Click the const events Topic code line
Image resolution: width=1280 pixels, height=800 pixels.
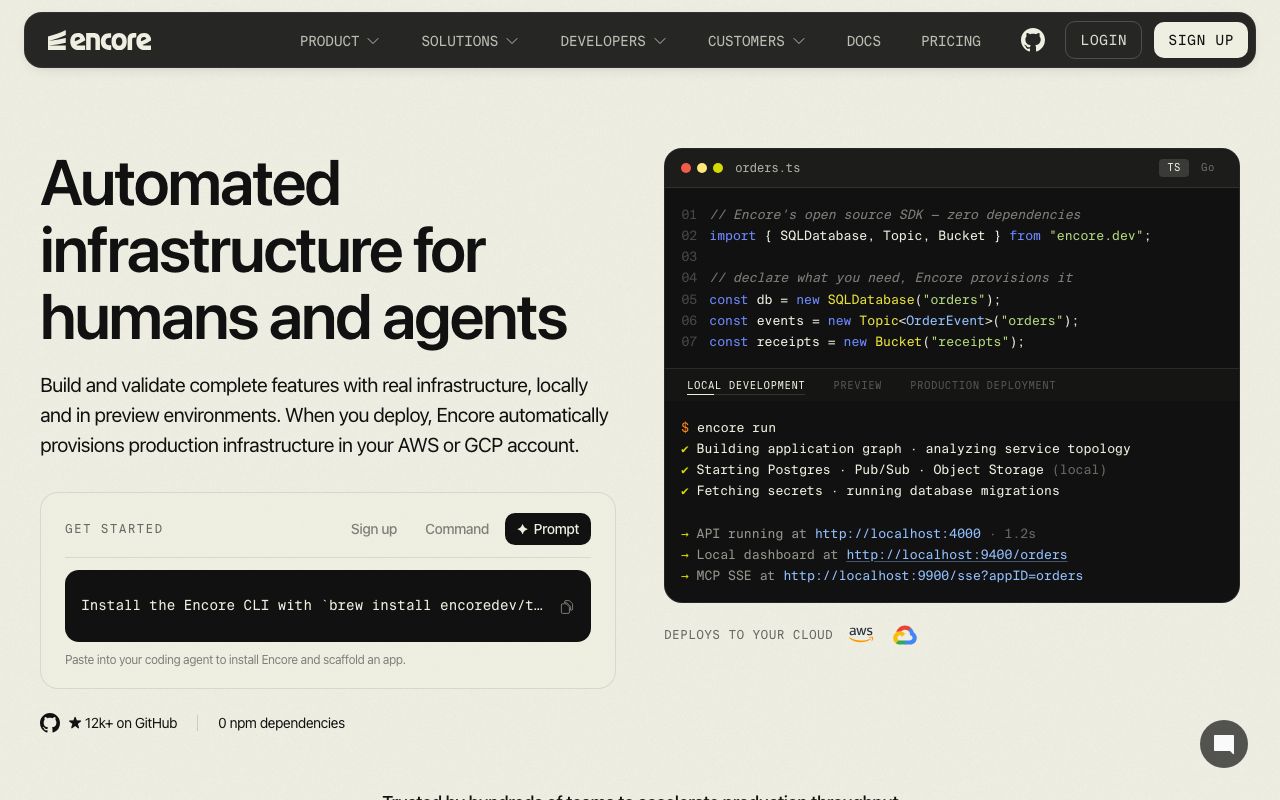[x=894, y=321]
